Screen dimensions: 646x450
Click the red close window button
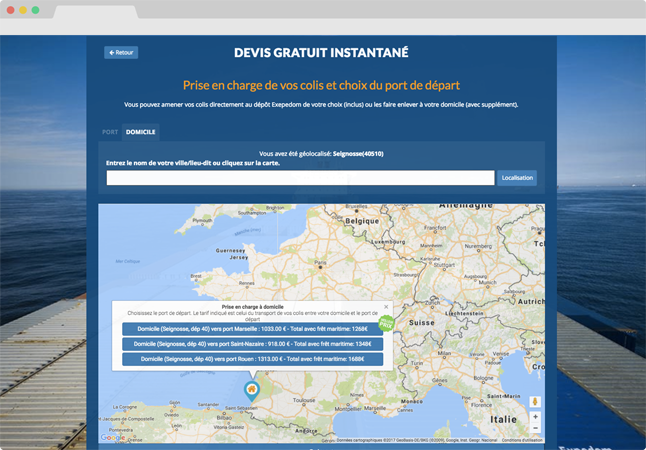tap(11, 10)
